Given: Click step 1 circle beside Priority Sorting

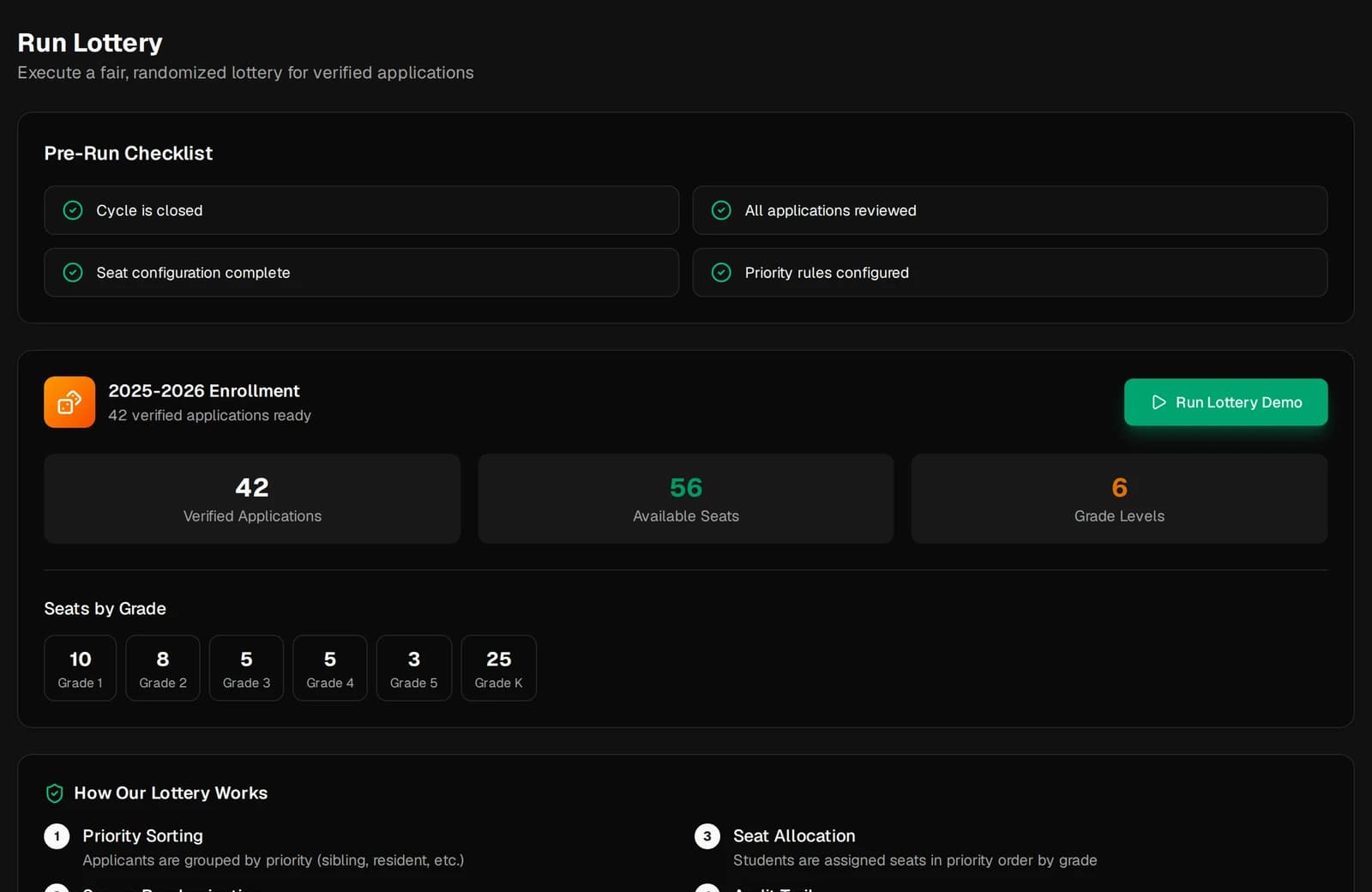Looking at the screenshot, I should 57,836.
